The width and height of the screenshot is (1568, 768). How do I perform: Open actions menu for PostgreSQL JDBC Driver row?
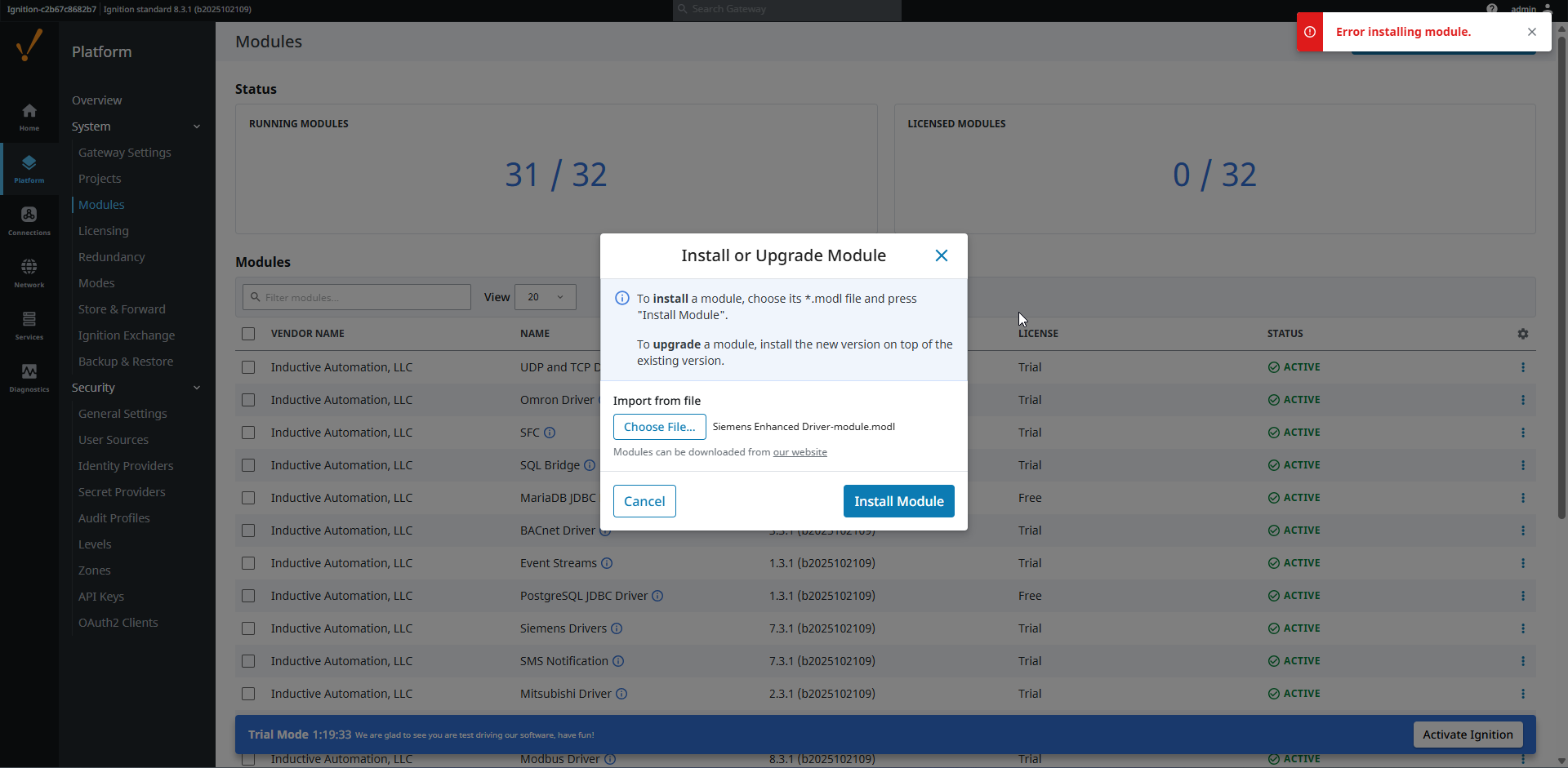tap(1523, 596)
